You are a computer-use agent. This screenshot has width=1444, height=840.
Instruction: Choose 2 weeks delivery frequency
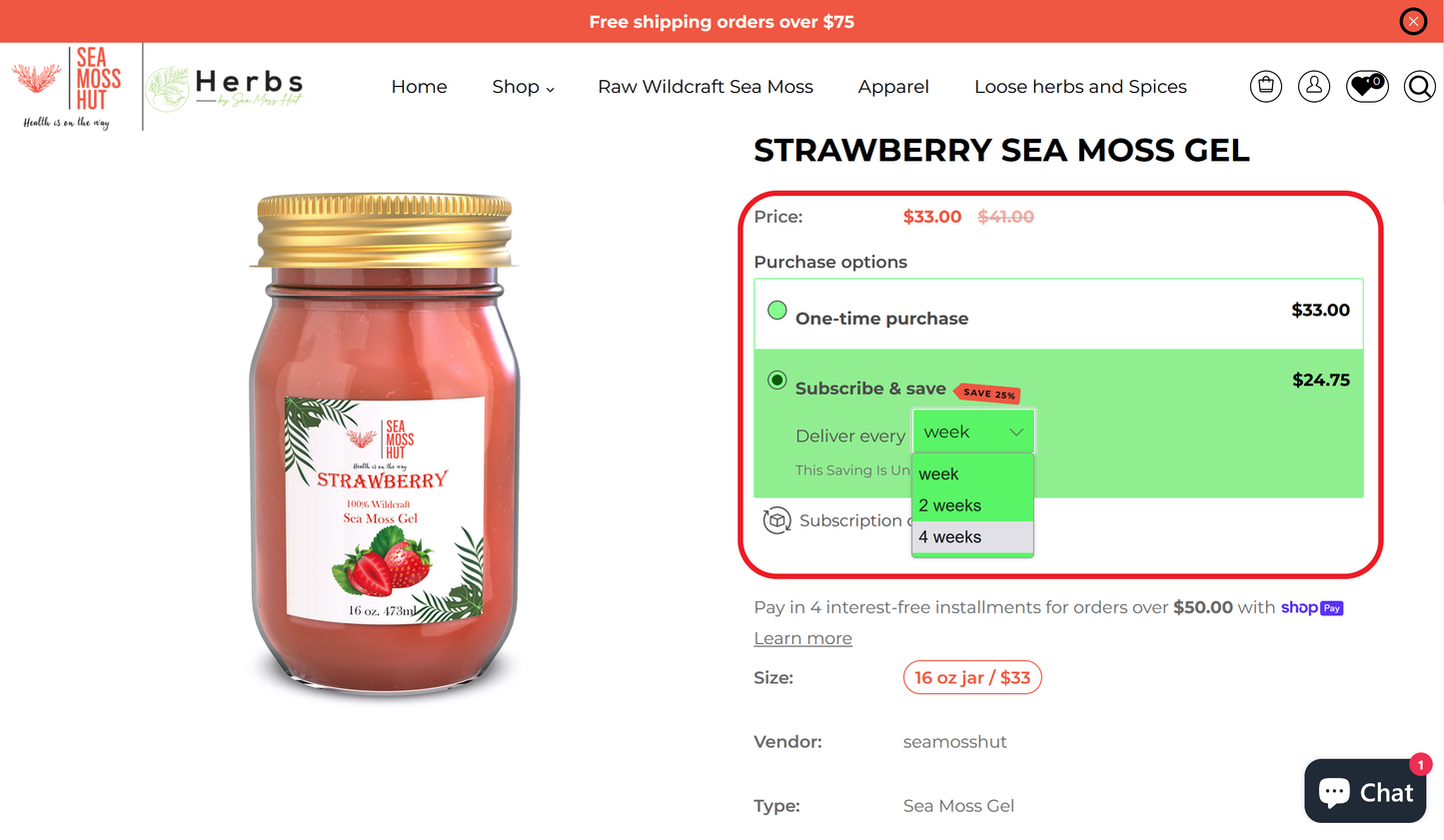click(949, 505)
